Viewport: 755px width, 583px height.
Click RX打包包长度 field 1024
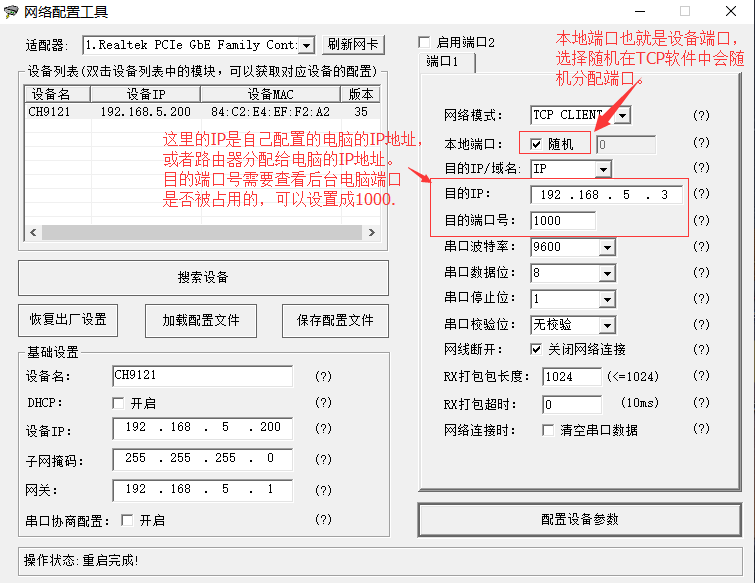(572, 376)
